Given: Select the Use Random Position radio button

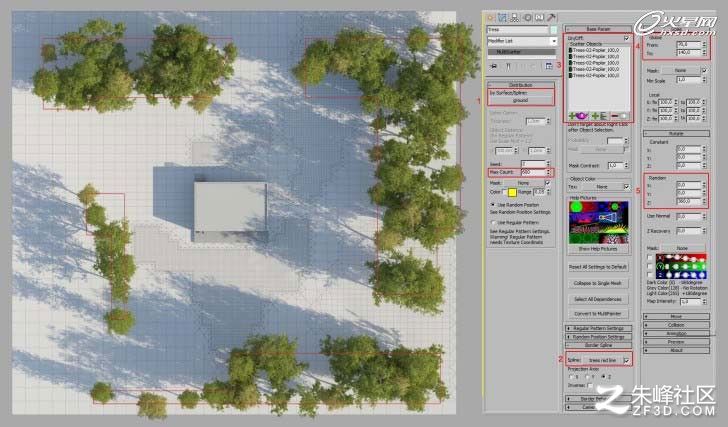Looking at the screenshot, I should (493, 204).
